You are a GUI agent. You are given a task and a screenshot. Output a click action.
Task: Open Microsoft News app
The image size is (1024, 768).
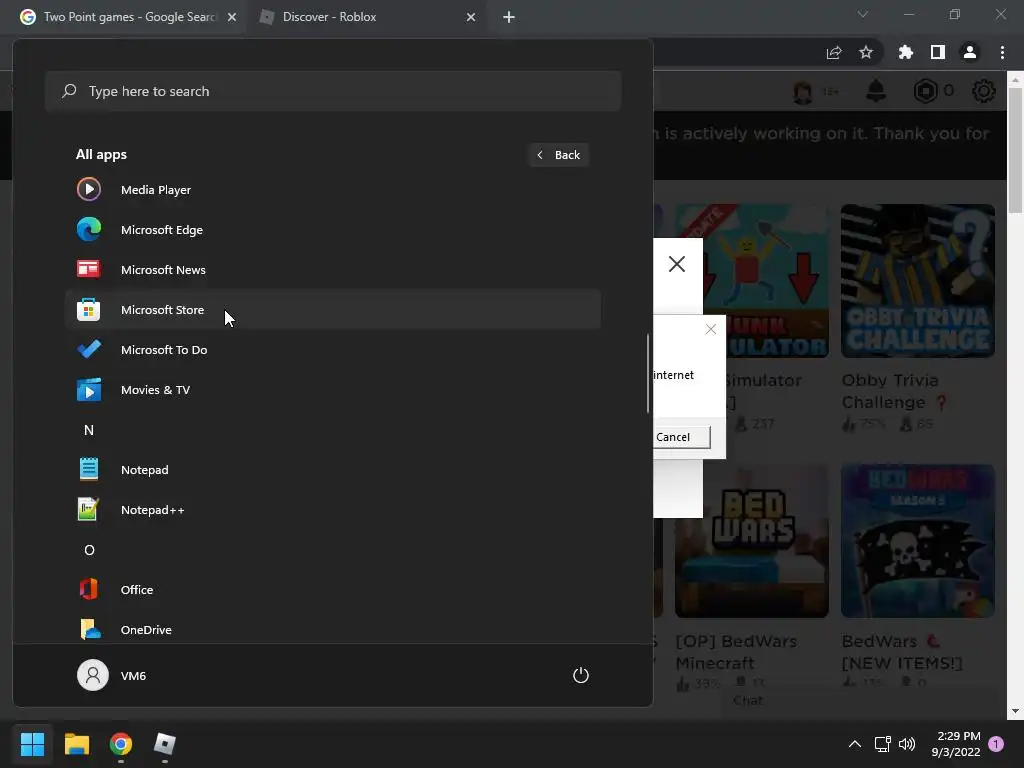[x=332, y=270]
